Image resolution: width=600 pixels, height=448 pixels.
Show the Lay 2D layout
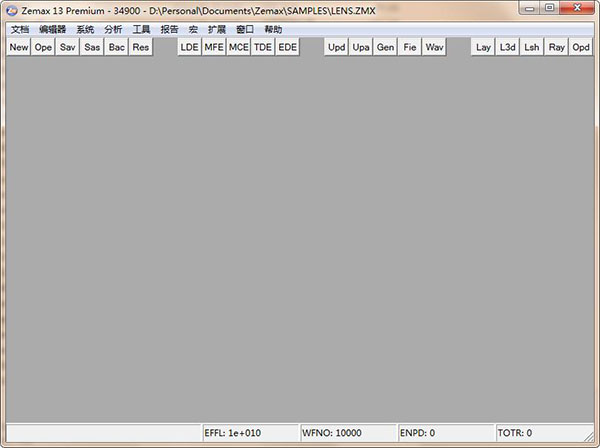483,47
